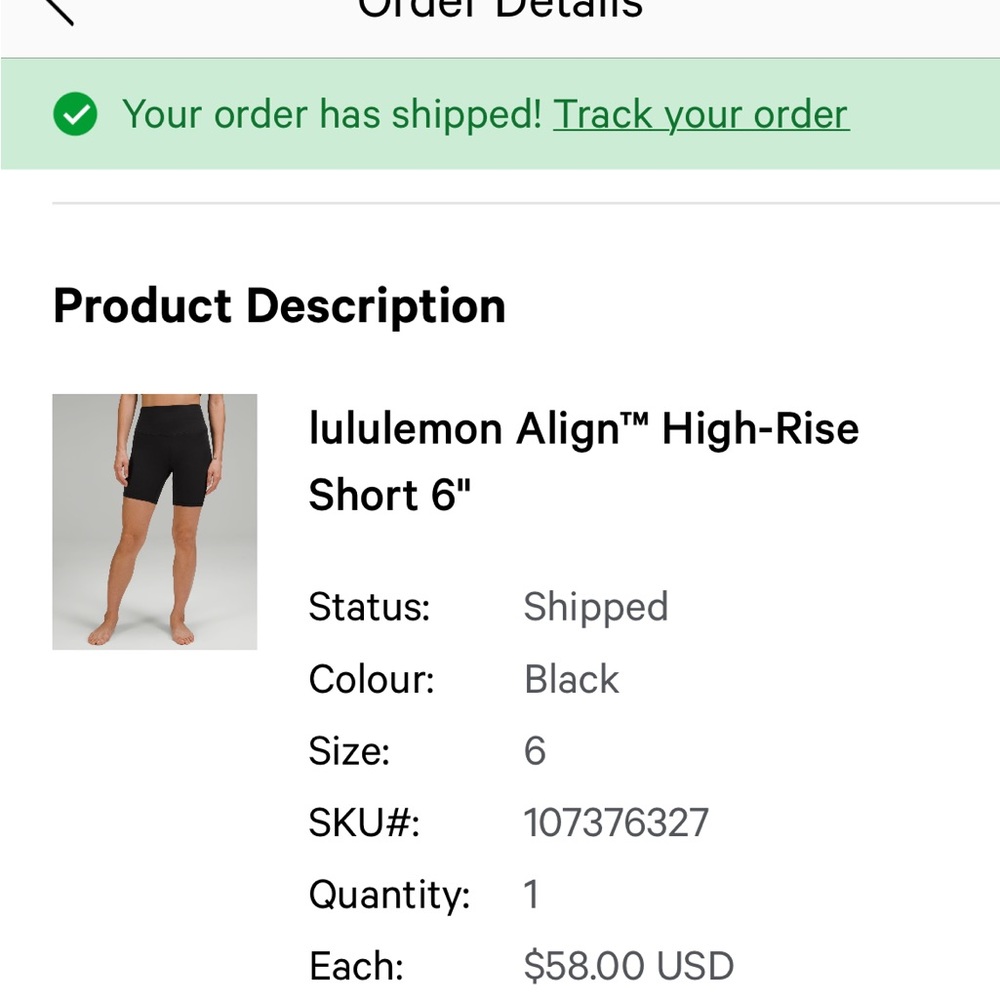Open the Track your order link
The image size is (1000, 1000).
coord(701,115)
